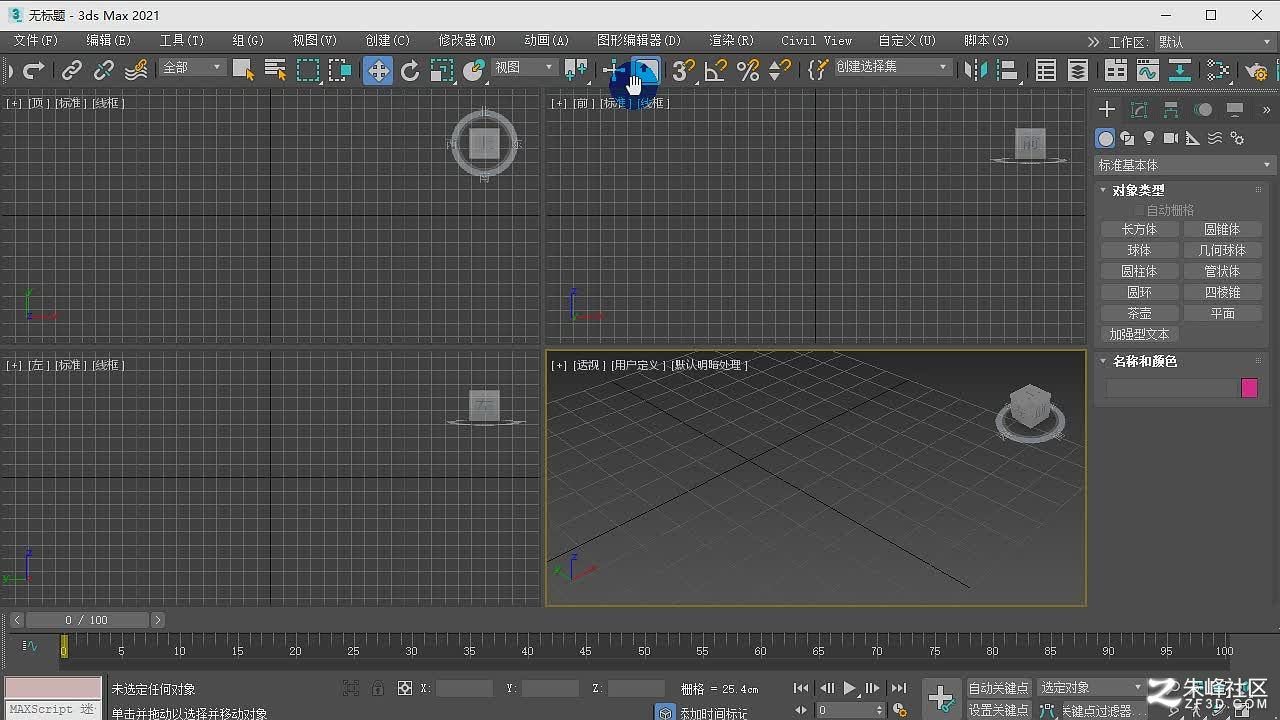Click the 0 / 100 time slider
The width and height of the screenshot is (1280, 720).
tap(87, 620)
